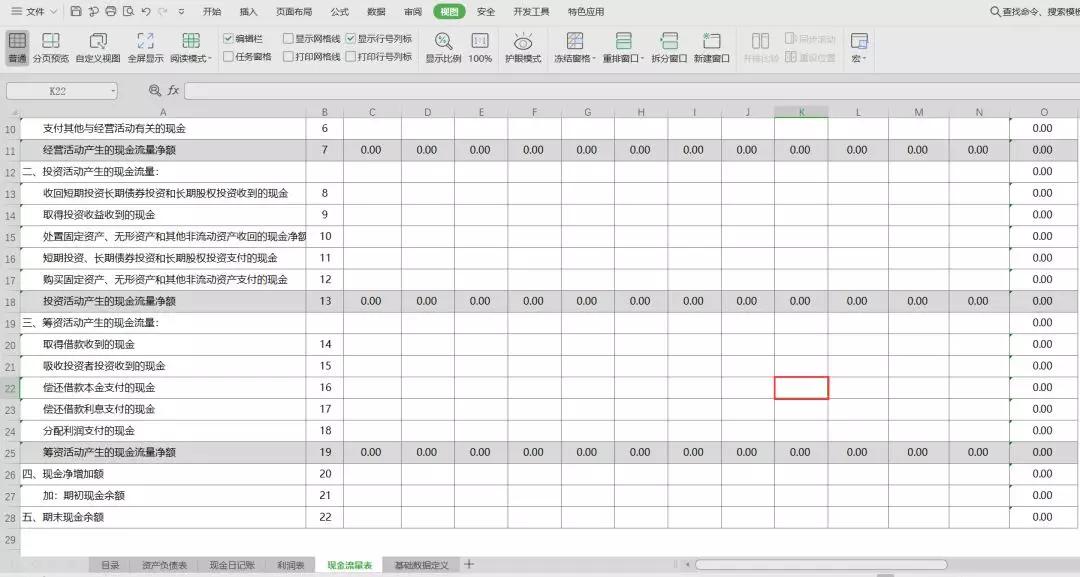Click the horizontal scrollbar thumb
This screenshot has height=577, width=1080.
pyautogui.click(x=821, y=565)
